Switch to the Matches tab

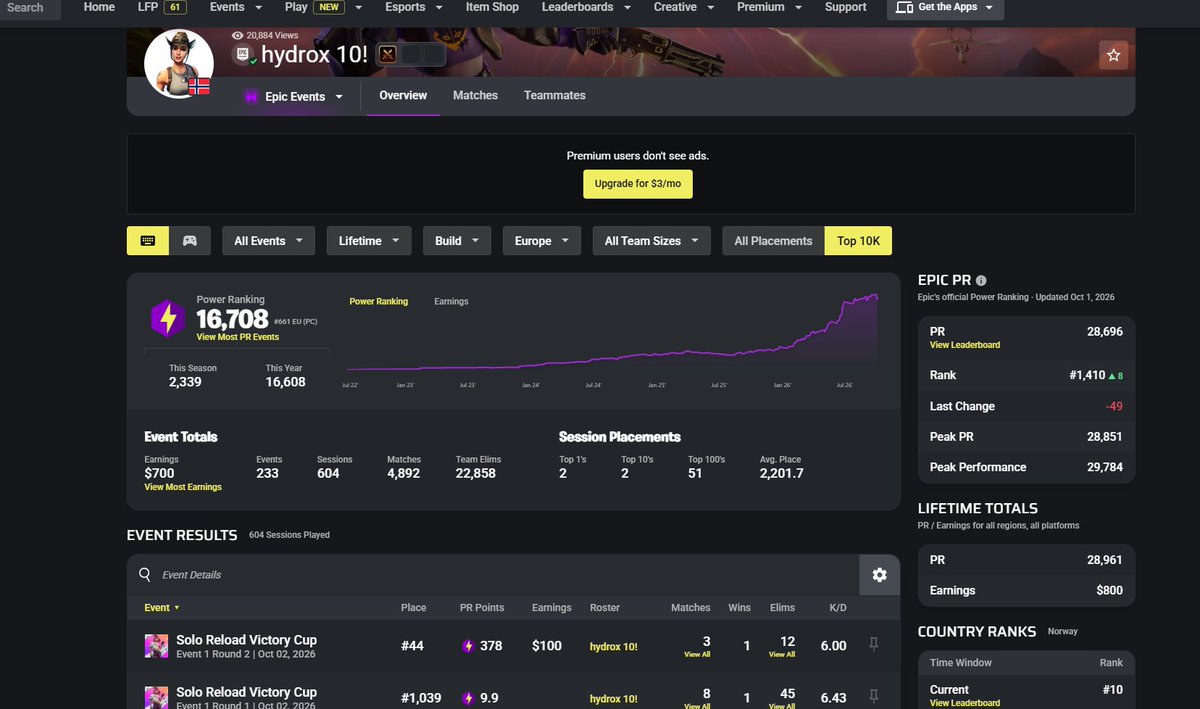[475, 96]
